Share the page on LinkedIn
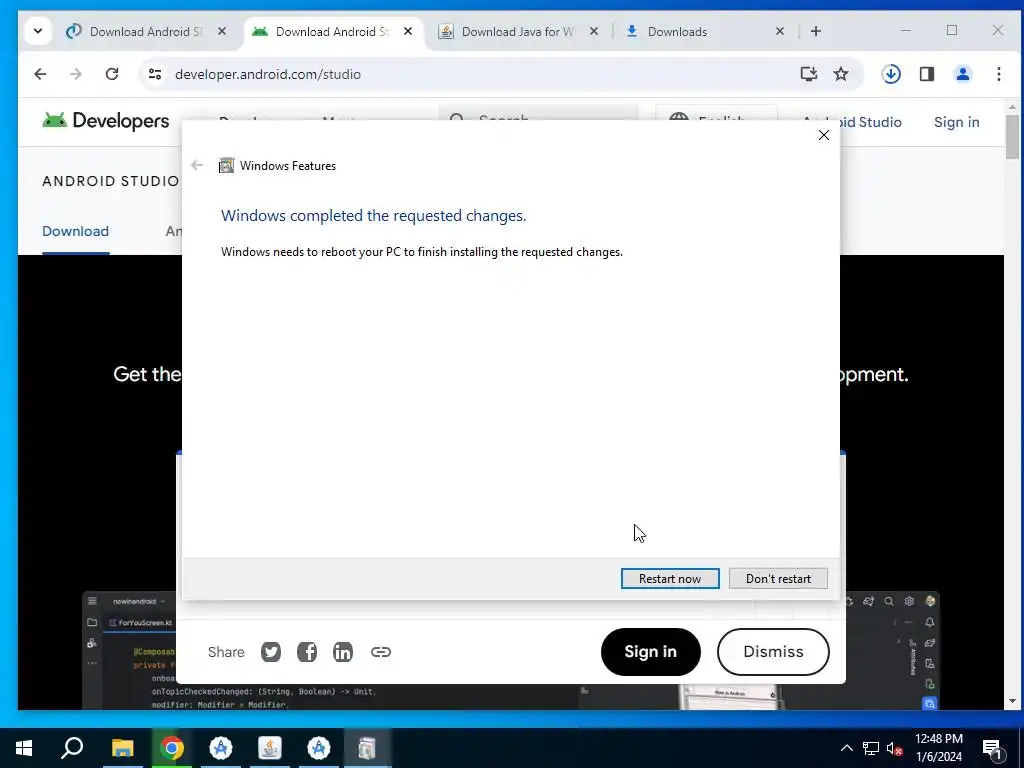 tap(343, 652)
